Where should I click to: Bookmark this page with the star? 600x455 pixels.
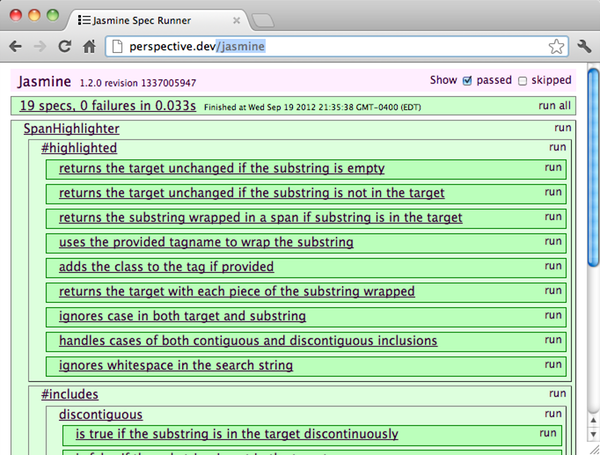(556, 47)
